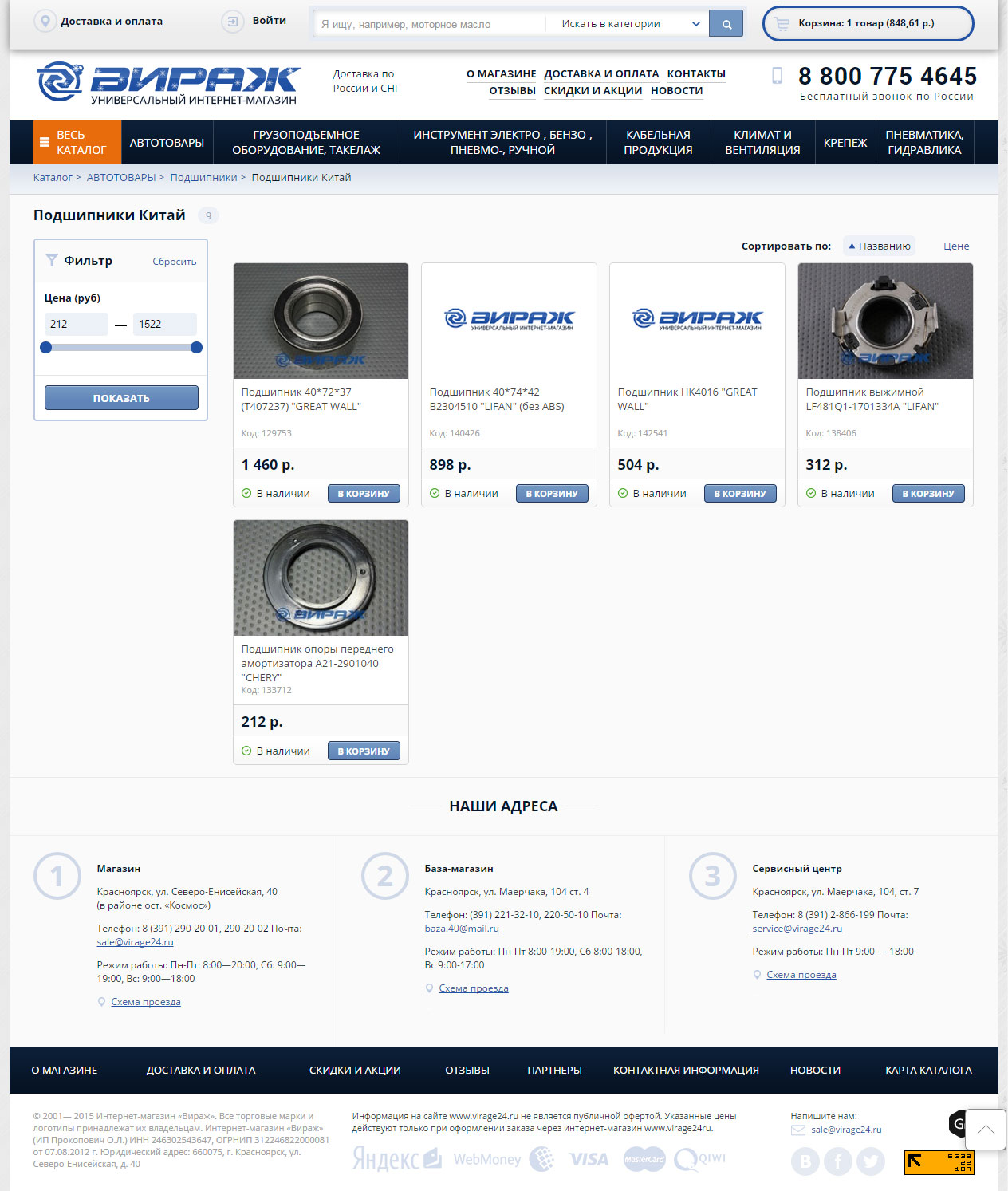This screenshot has height=1191, width=1008.
Task: Click the Войти login link
Action: [269, 21]
